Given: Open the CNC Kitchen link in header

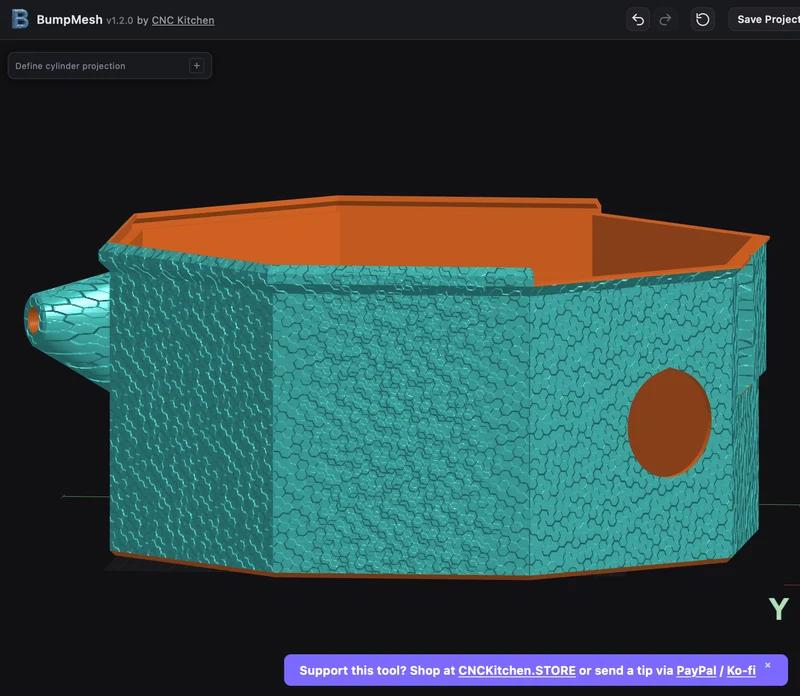Looking at the screenshot, I should pos(183,20).
